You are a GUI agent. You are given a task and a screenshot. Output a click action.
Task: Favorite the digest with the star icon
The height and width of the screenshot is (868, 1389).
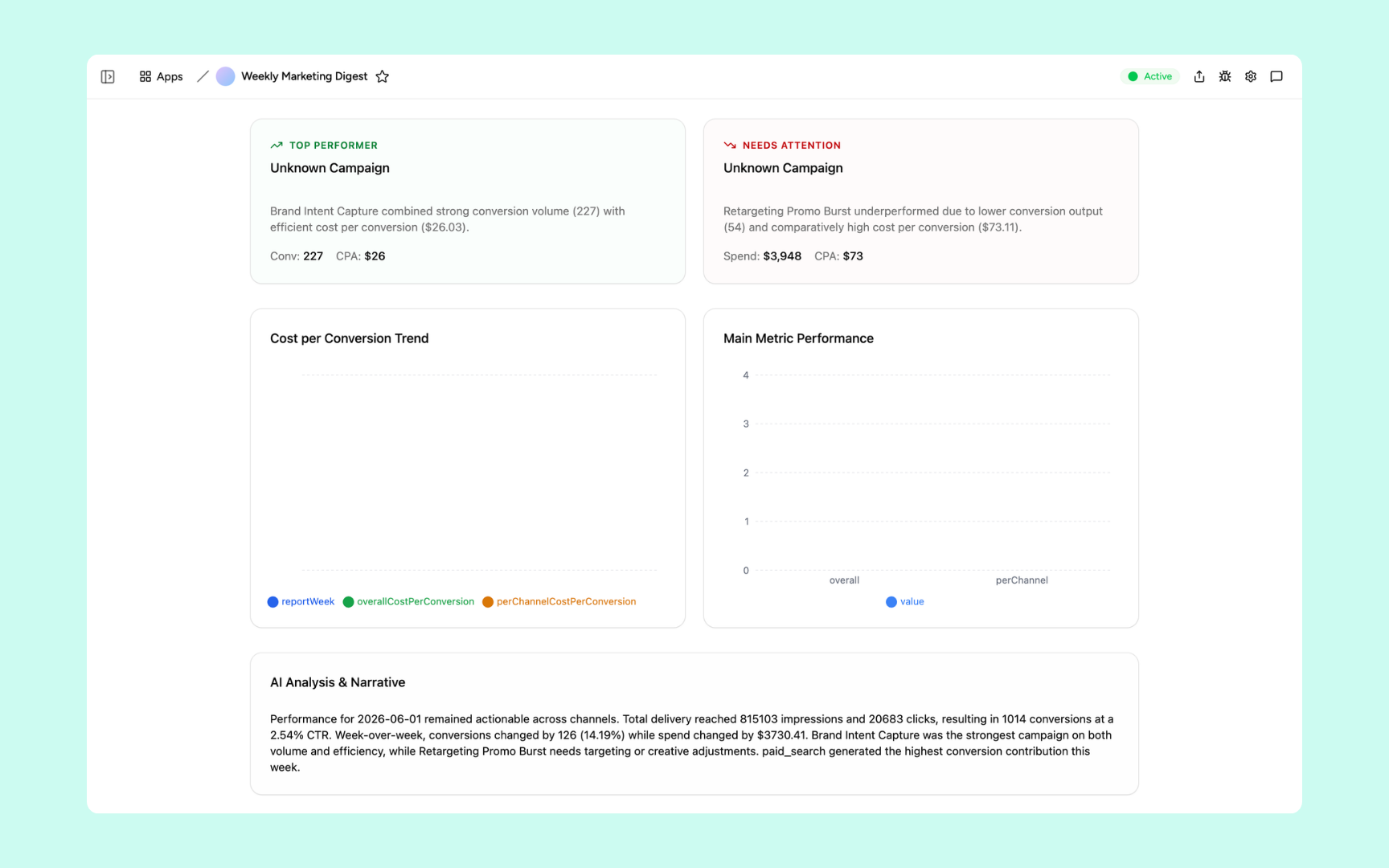click(383, 76)
